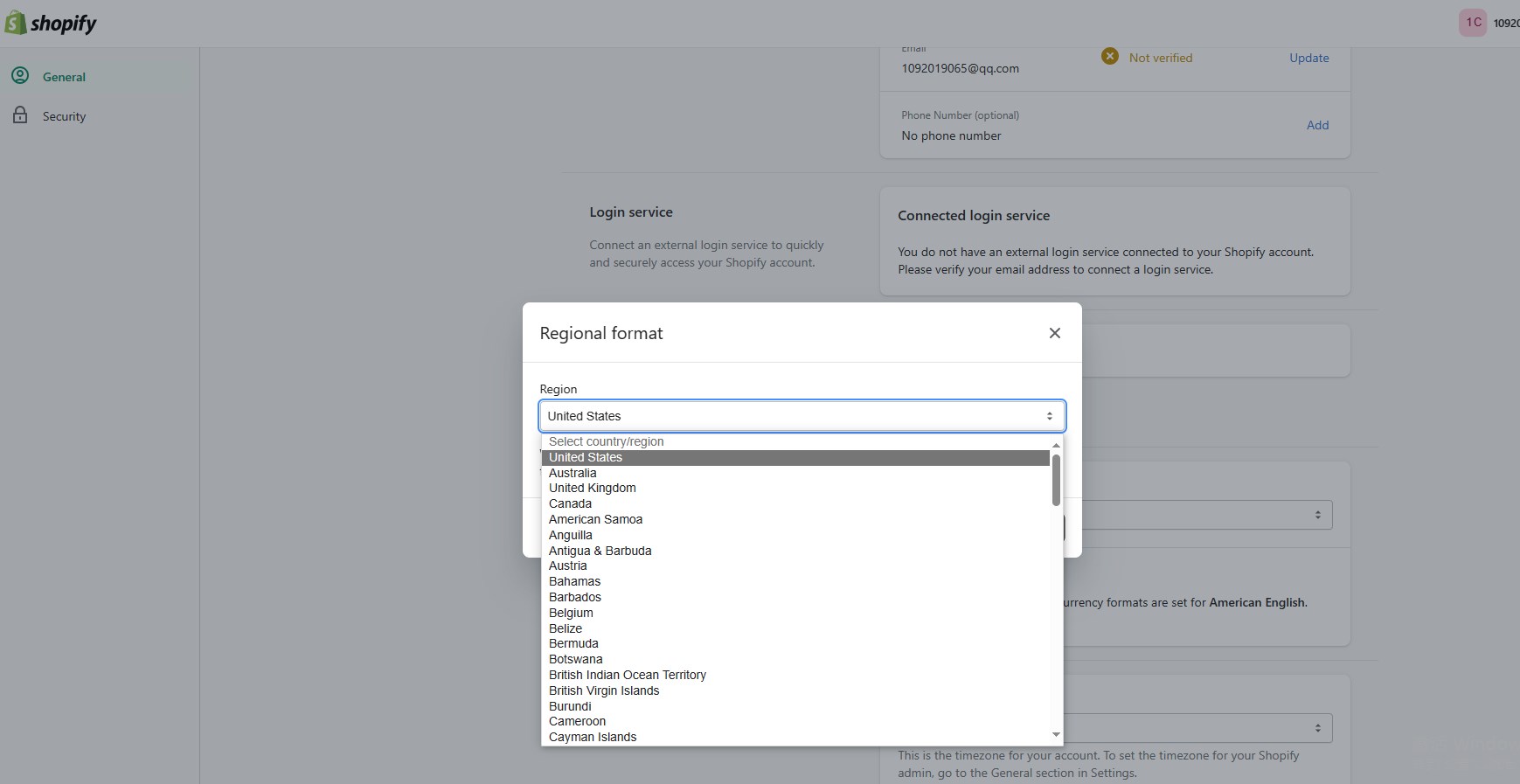The width and height of the screenshot is (1520, 784).
Task: Click the Regional format dialog title
Action: point(601,333)
